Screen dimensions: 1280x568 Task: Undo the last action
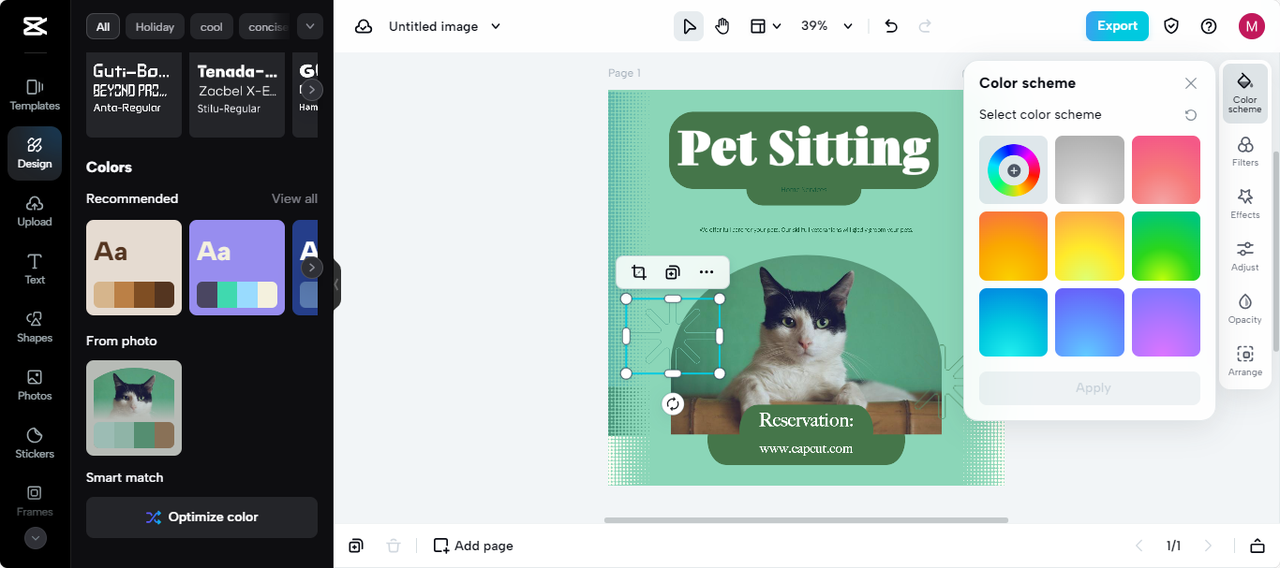[x=891, y=26]
